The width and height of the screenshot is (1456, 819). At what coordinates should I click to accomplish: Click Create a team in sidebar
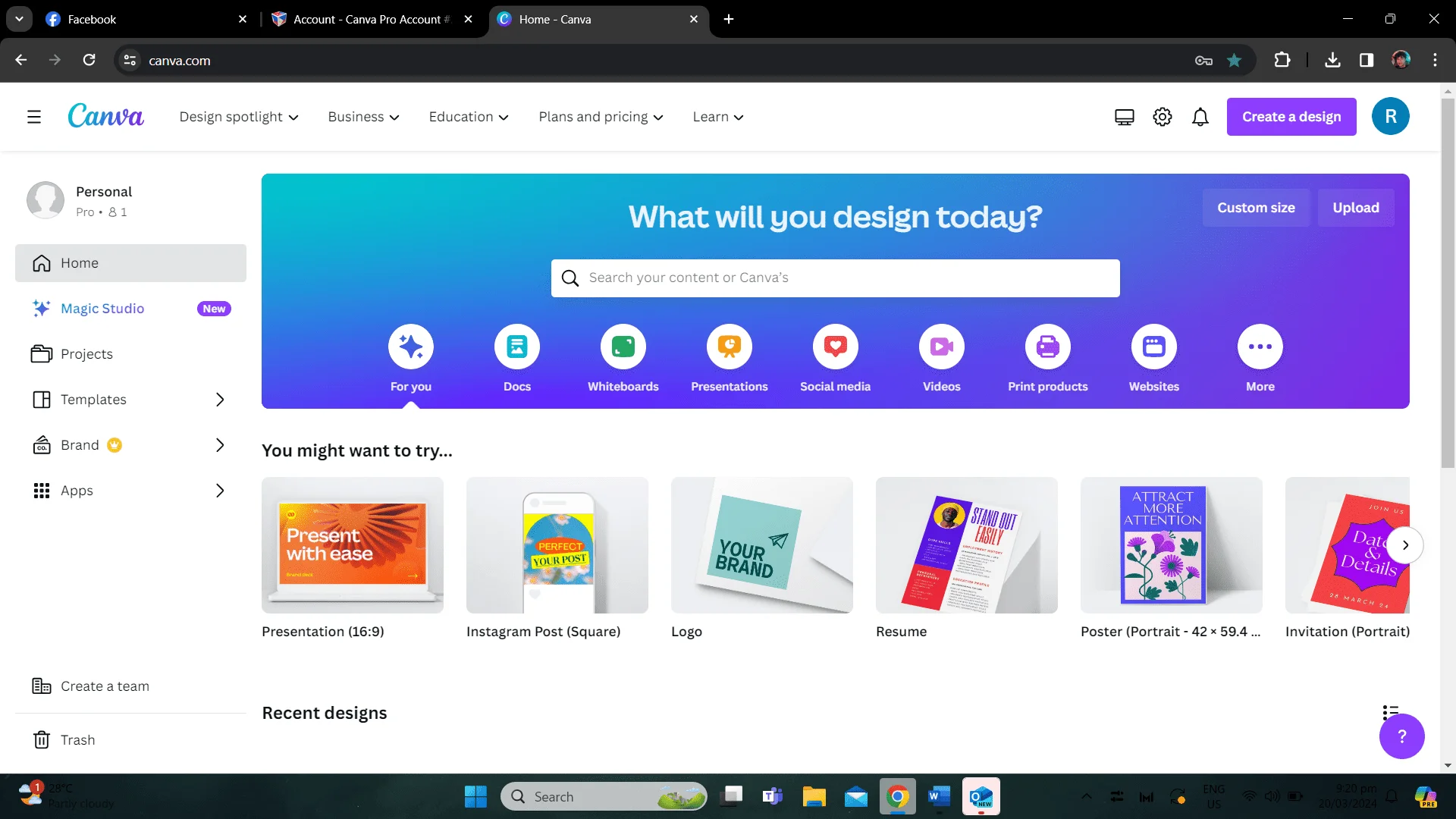[x=130, y=686]
